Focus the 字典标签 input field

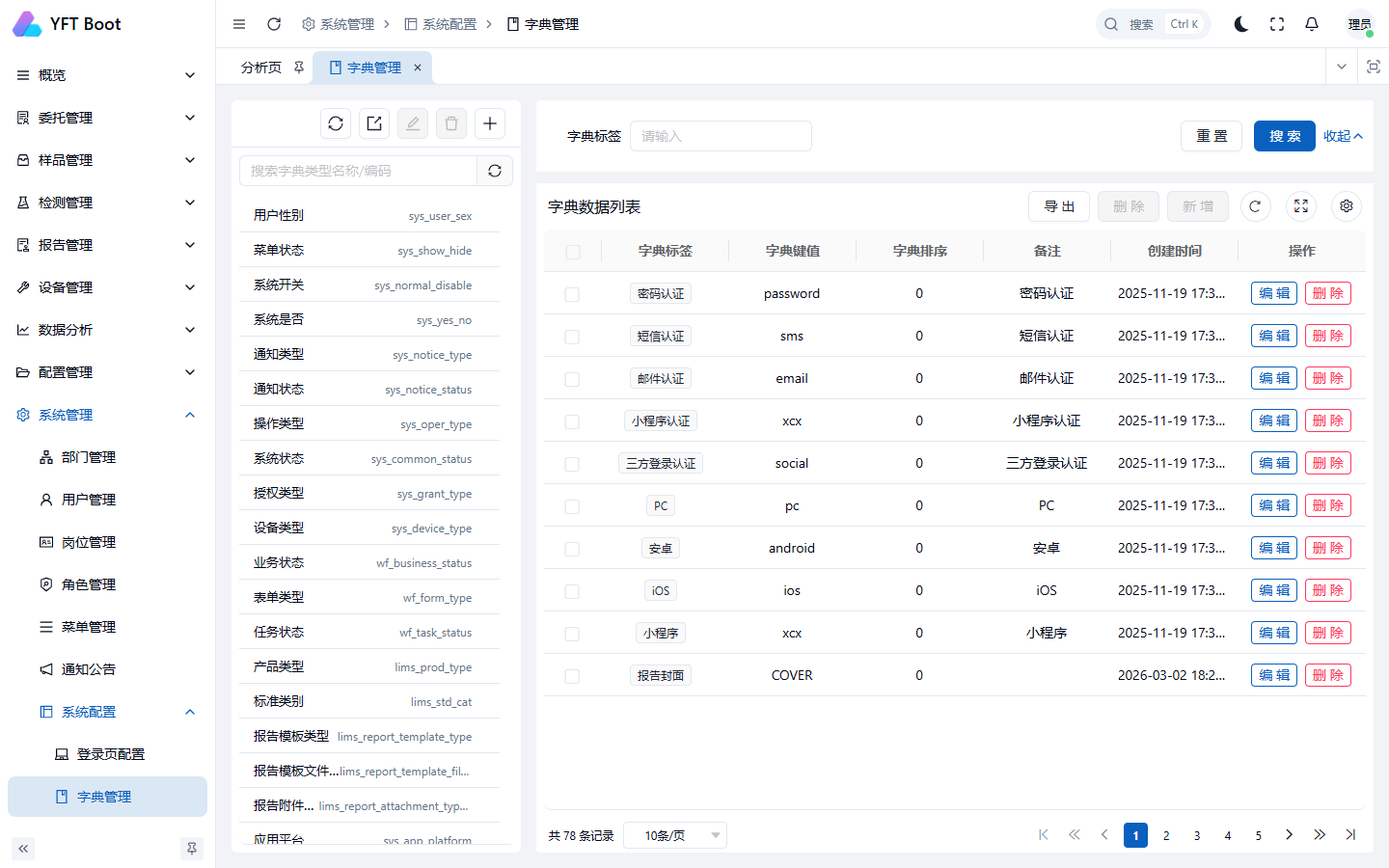pos(721,136)
